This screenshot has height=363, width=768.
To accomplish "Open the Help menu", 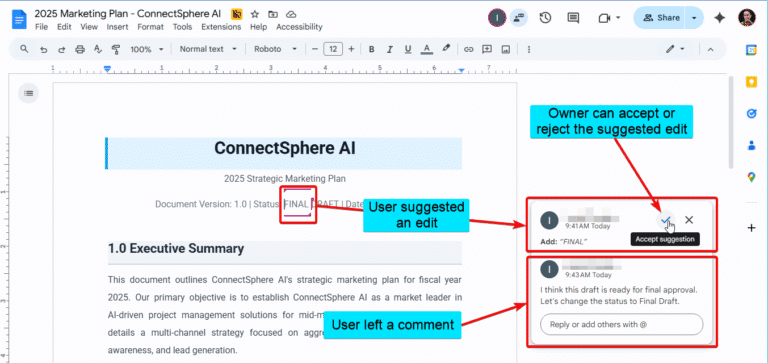I will coord(259,27).
